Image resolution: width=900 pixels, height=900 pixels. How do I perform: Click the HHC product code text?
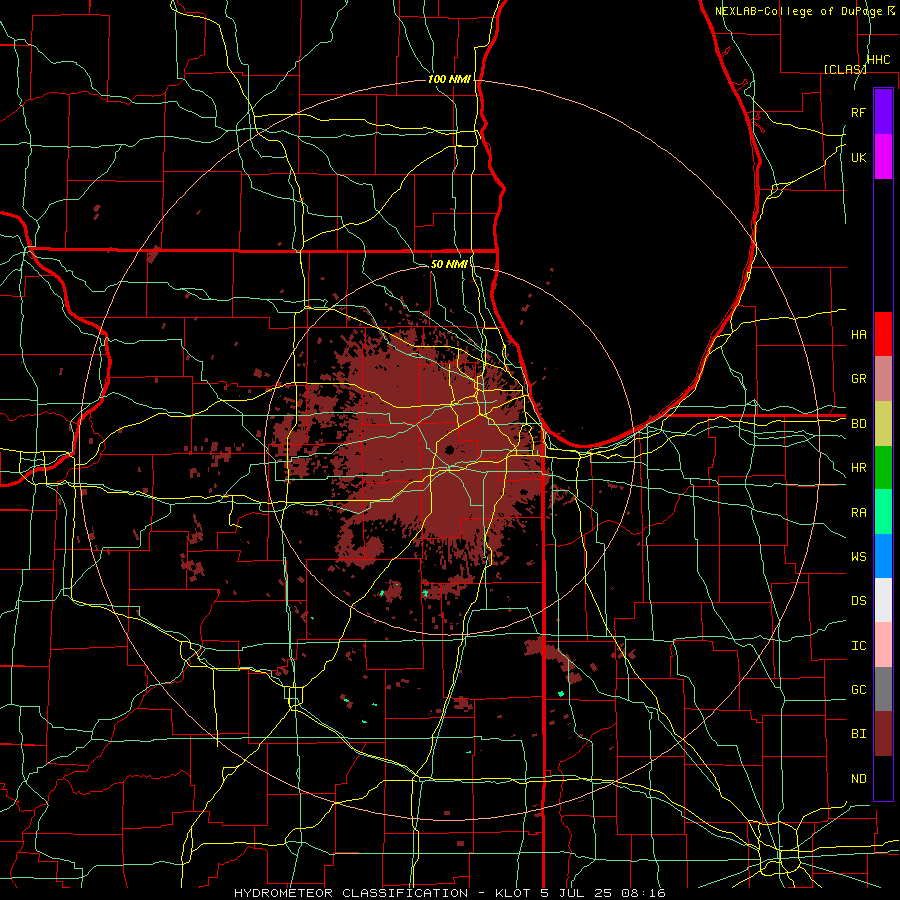point(878,60)
